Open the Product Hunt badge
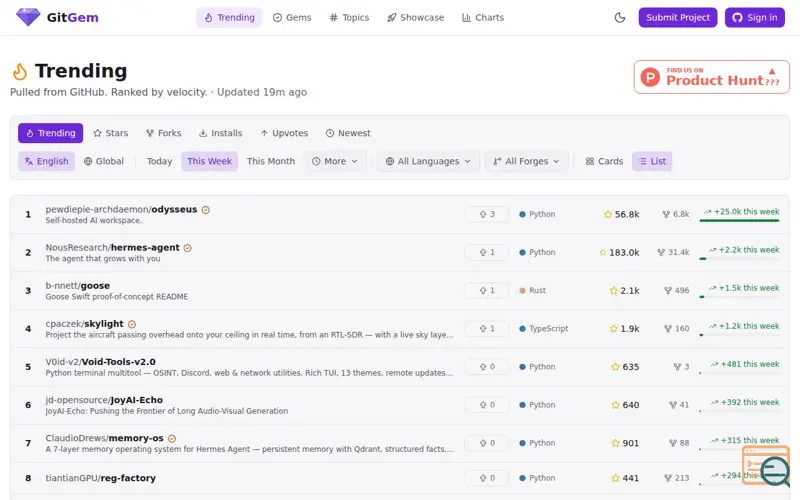Screen dimensions: 800x500 711,77
